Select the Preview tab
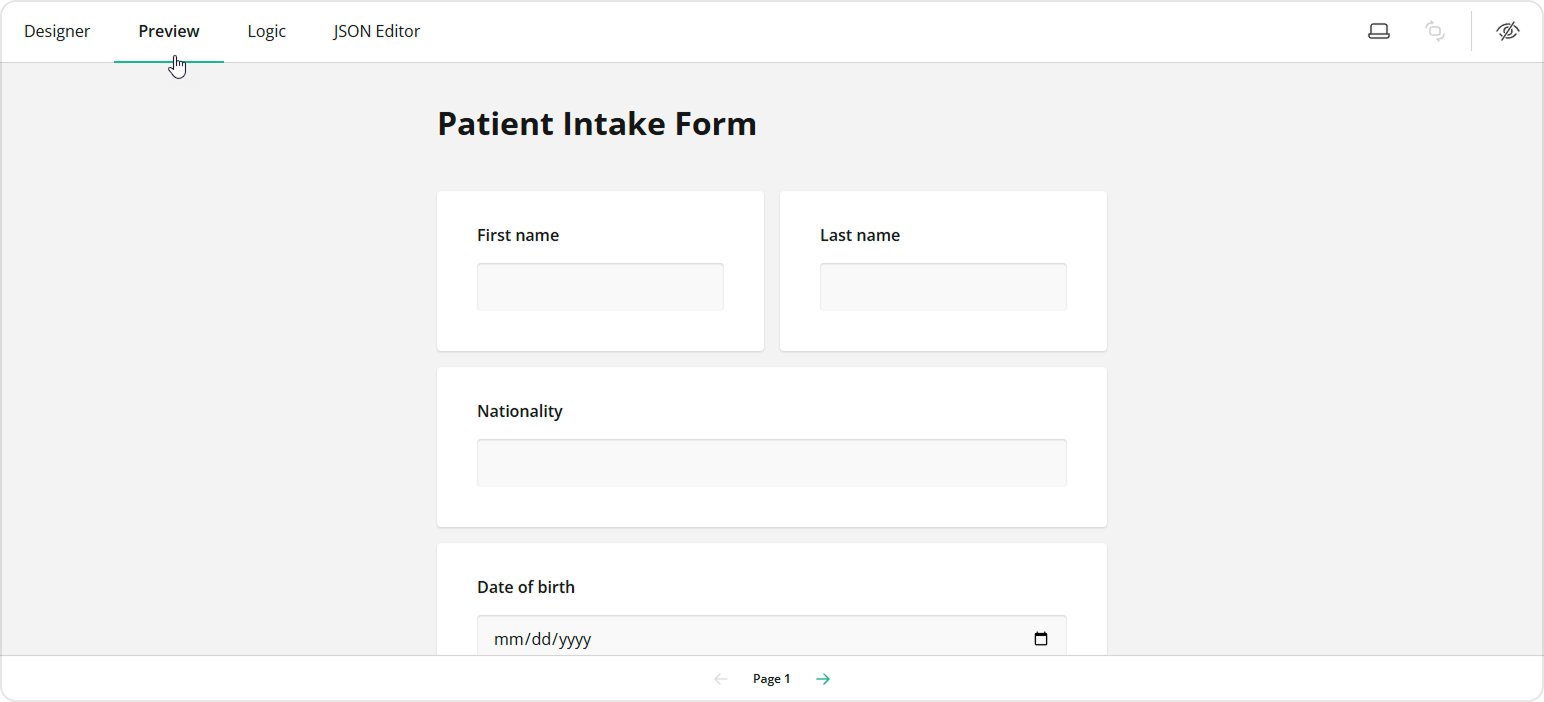 [168, 31]
